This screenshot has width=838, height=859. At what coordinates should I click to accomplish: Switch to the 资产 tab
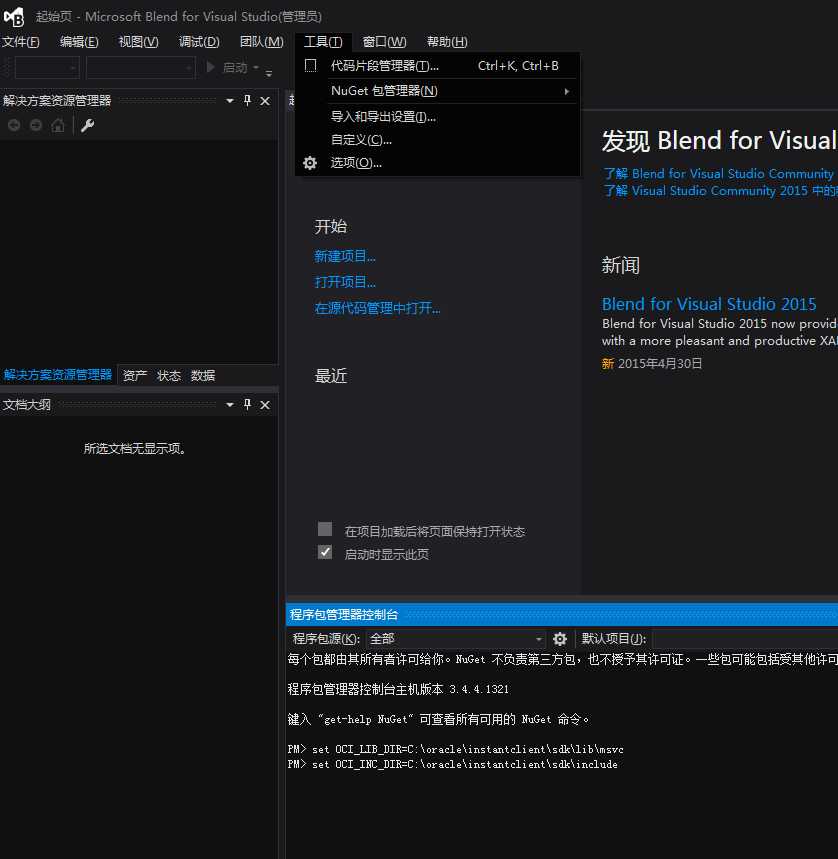tap(135, 375)
